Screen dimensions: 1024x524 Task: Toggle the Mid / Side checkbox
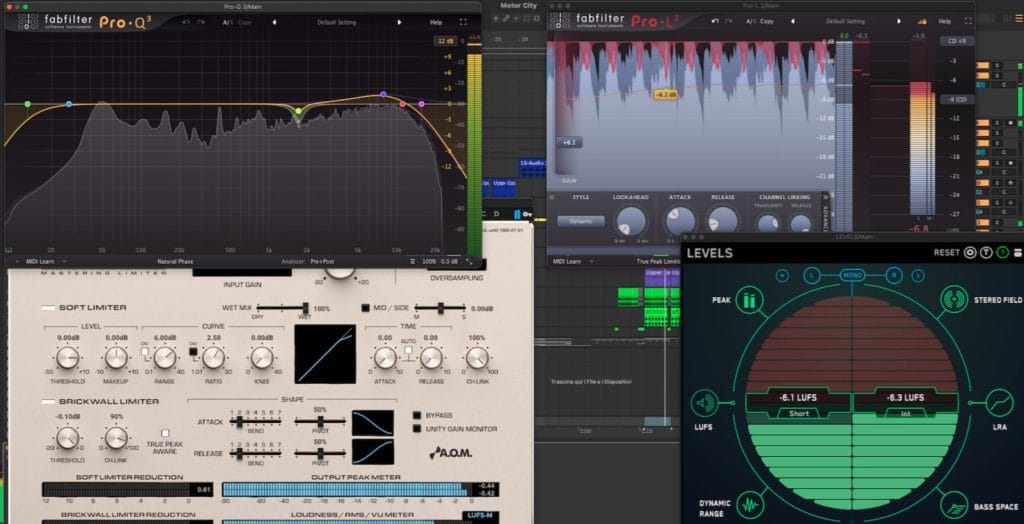(x=365, y=308)
